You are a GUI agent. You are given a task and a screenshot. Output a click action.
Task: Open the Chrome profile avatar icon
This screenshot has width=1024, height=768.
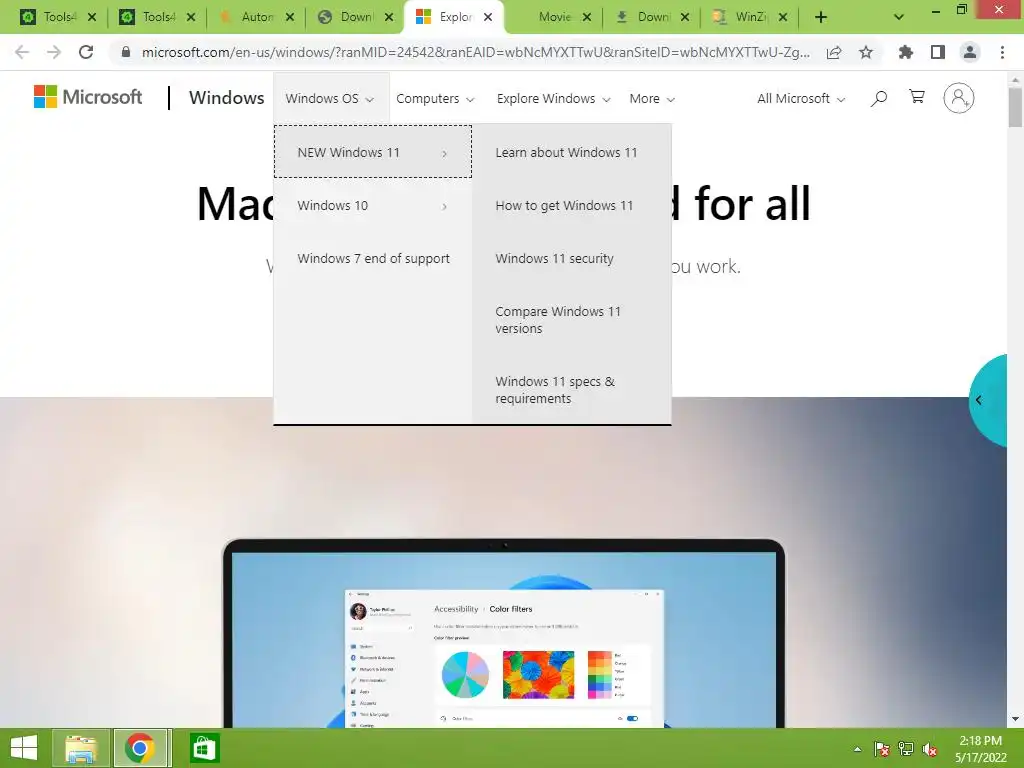click(970, 52)
